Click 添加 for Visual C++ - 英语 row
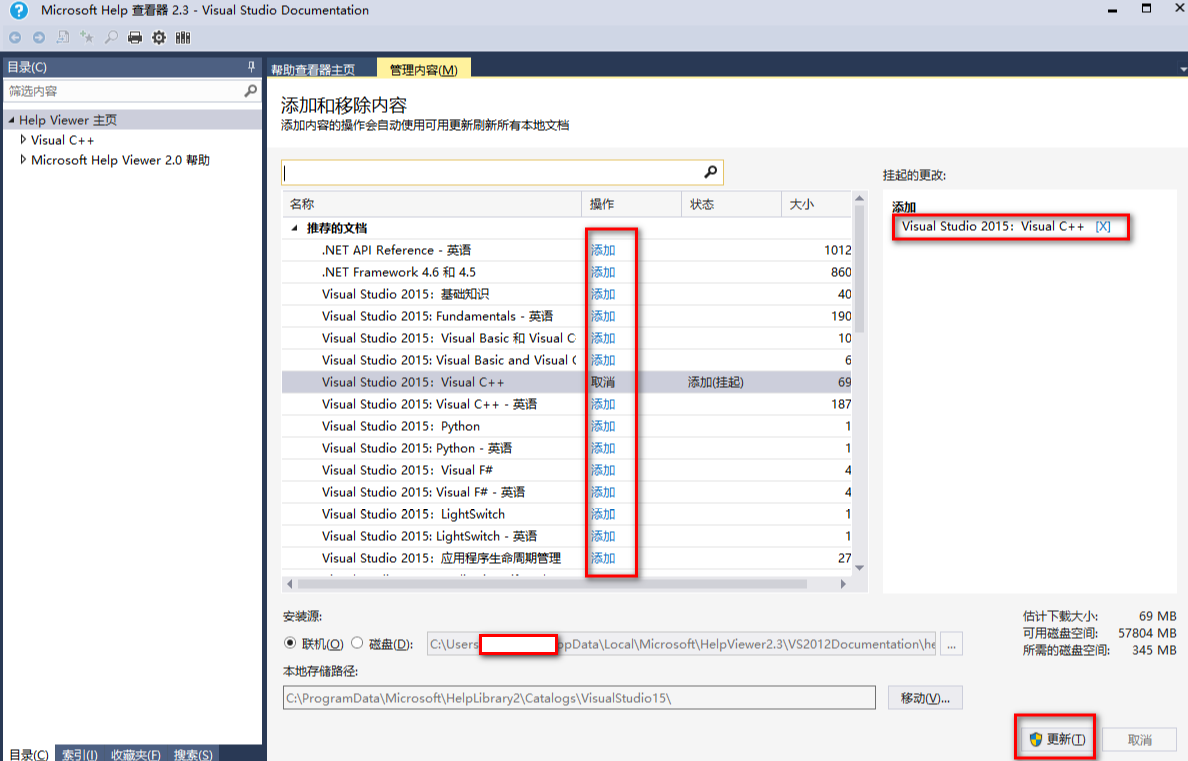 (x=603, y=404)
